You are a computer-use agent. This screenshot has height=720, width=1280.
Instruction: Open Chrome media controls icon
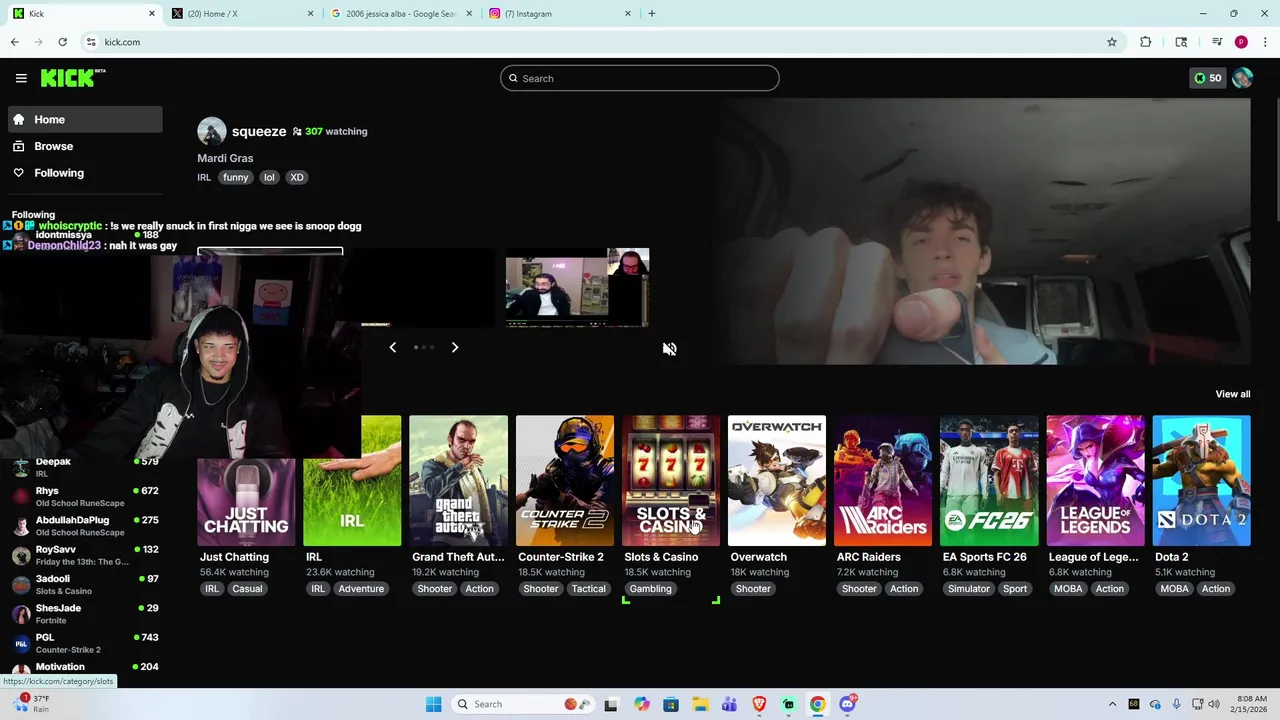[1217, 42]
